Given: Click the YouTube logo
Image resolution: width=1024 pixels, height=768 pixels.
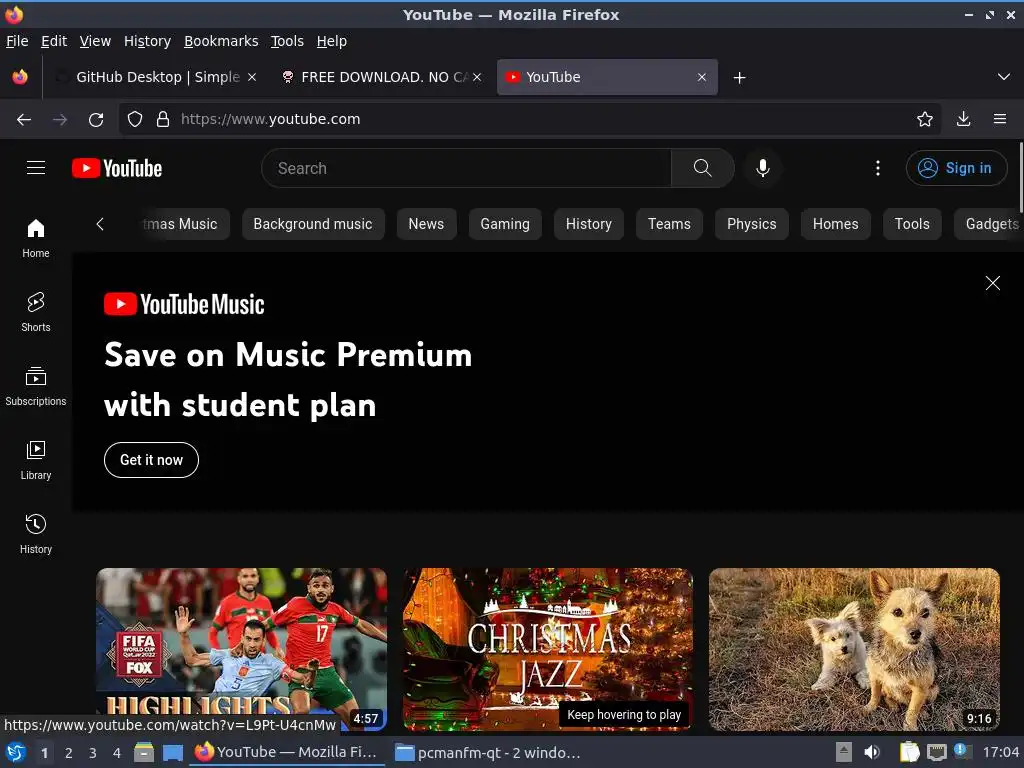Looking at the screenshot, I should point(117,168).
